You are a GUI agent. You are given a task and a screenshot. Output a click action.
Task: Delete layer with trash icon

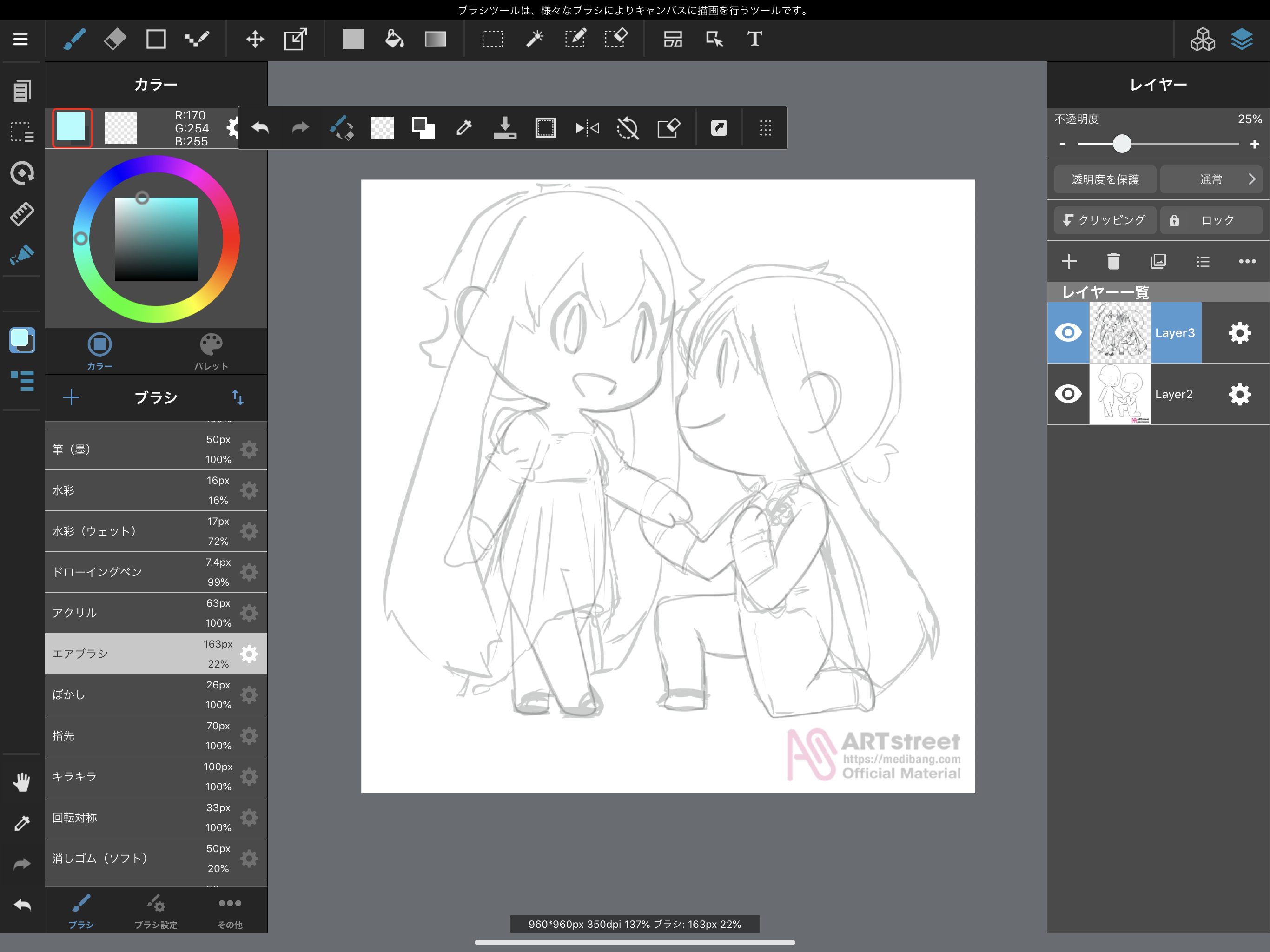point(1113,261)
